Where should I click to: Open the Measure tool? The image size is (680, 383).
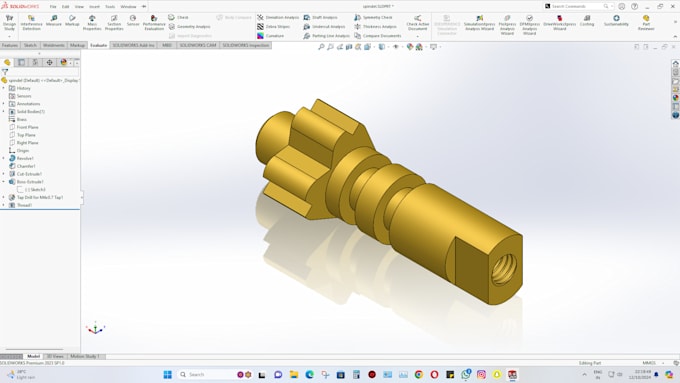point(54,21)
